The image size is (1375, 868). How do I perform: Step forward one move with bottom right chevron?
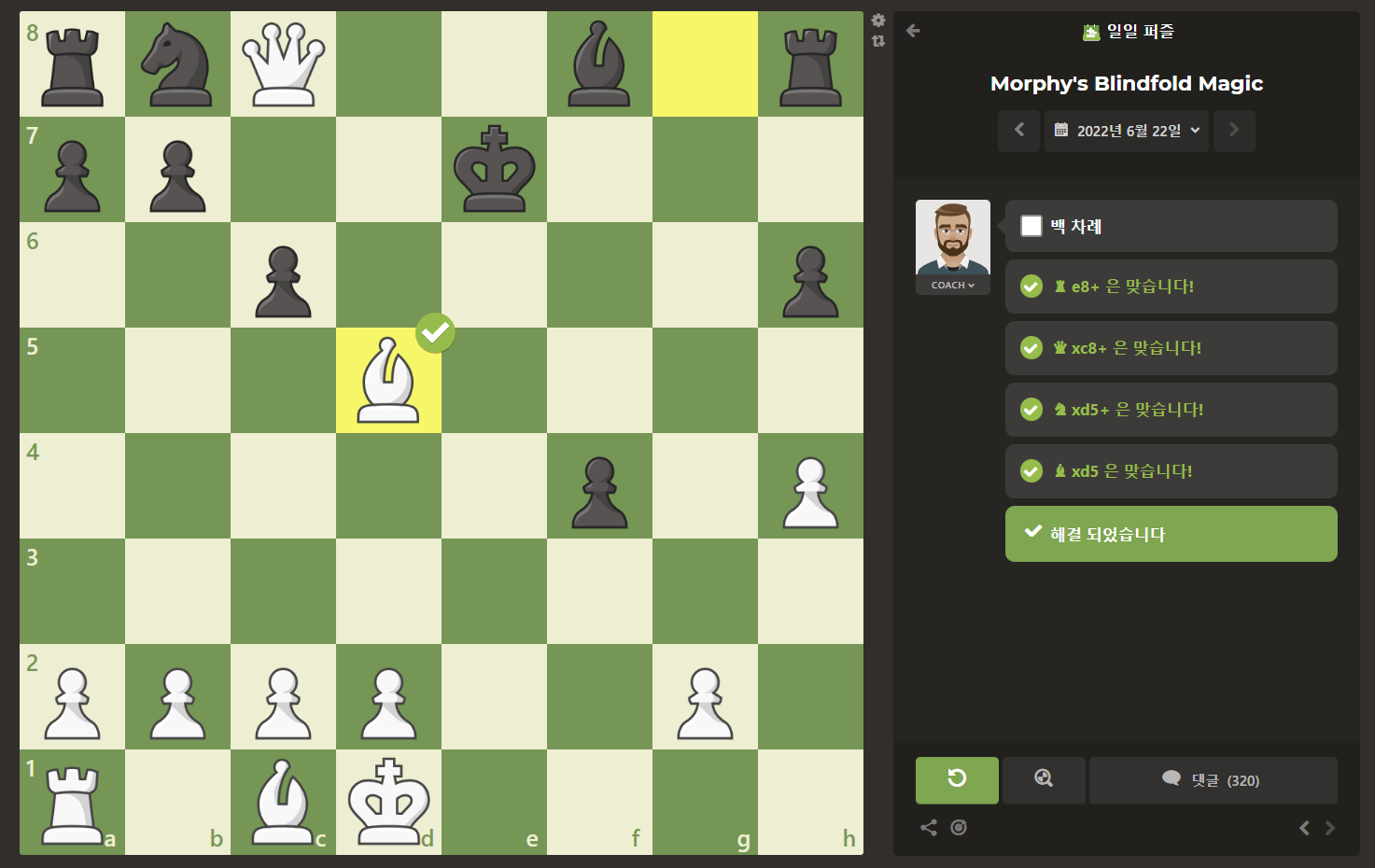(1330, 828)
